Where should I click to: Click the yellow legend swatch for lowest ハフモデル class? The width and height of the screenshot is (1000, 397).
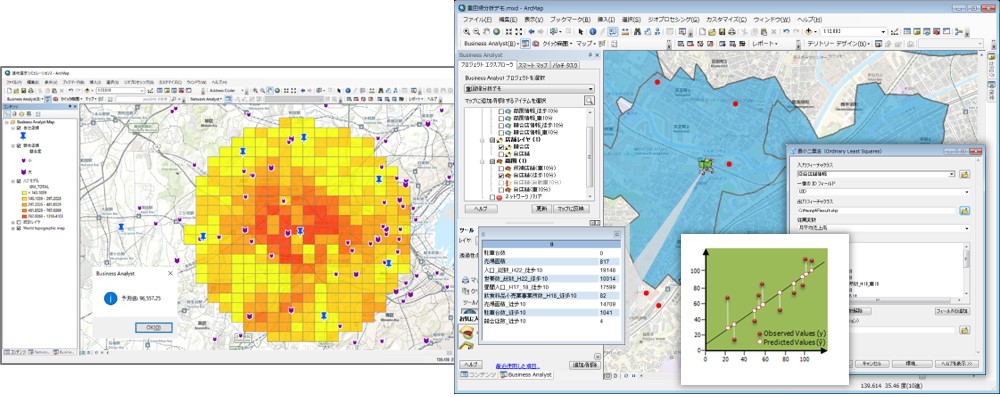tap(24, 193)
